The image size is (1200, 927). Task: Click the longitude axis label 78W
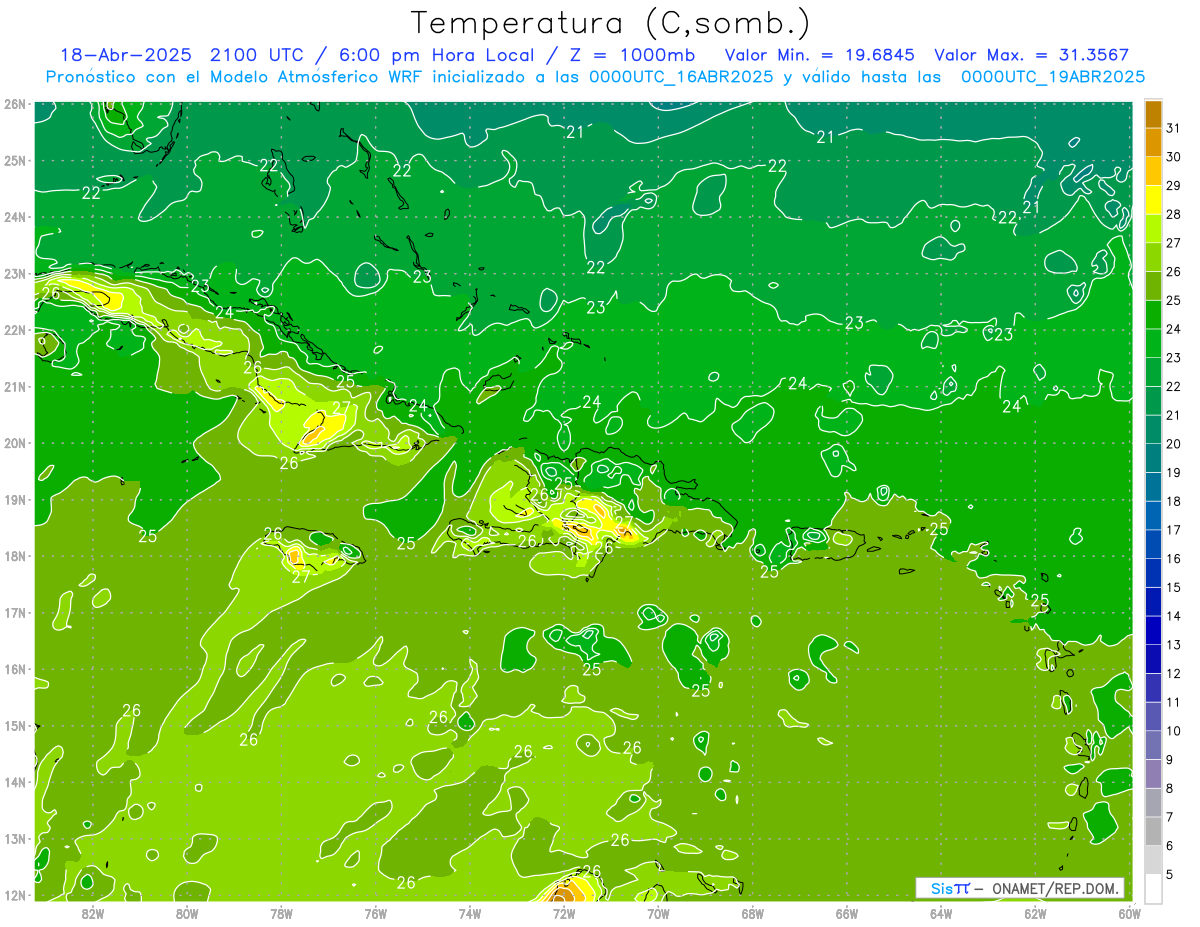281,913
